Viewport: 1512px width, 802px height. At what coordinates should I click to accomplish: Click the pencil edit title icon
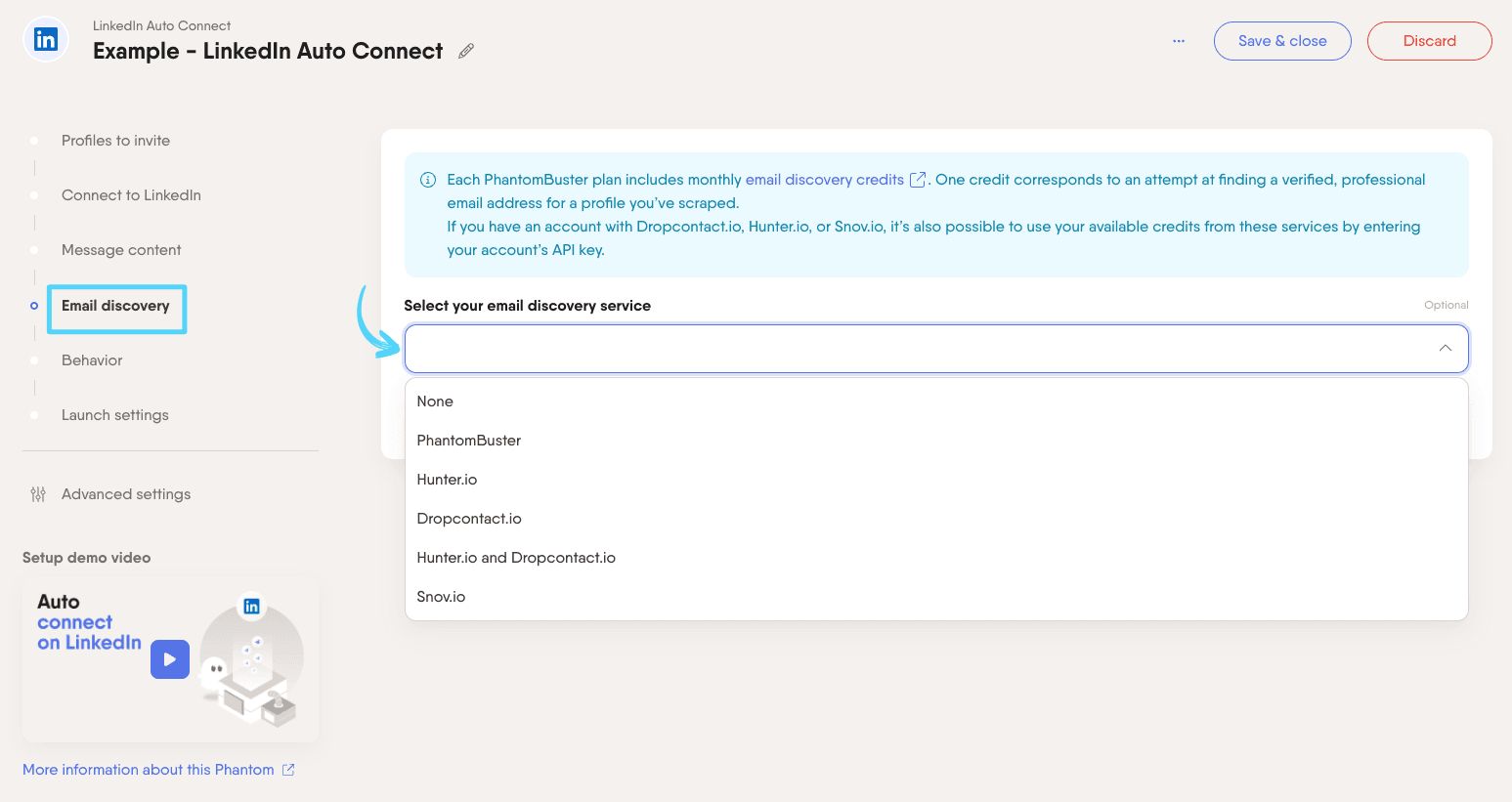[x=466, y=51]
